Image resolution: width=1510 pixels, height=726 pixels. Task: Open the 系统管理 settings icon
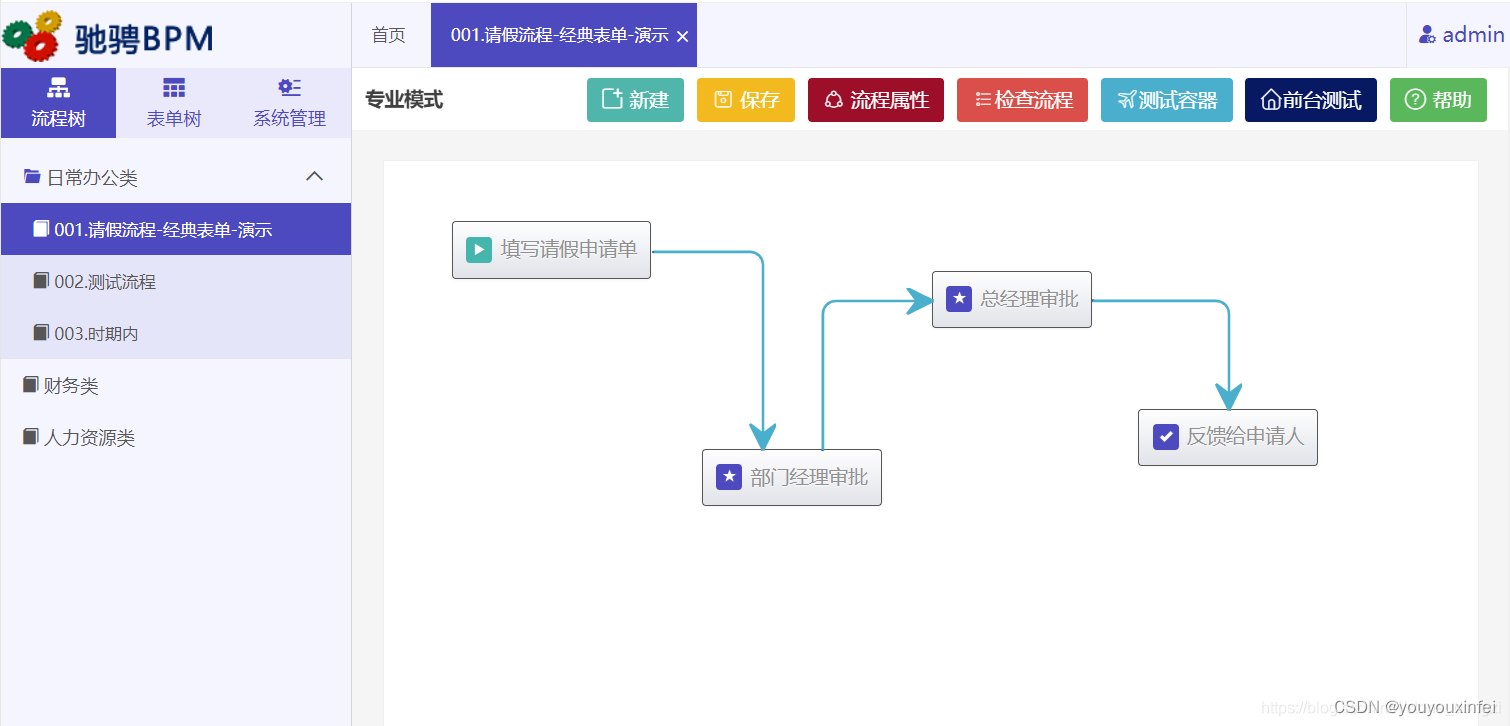pos(288,90)
